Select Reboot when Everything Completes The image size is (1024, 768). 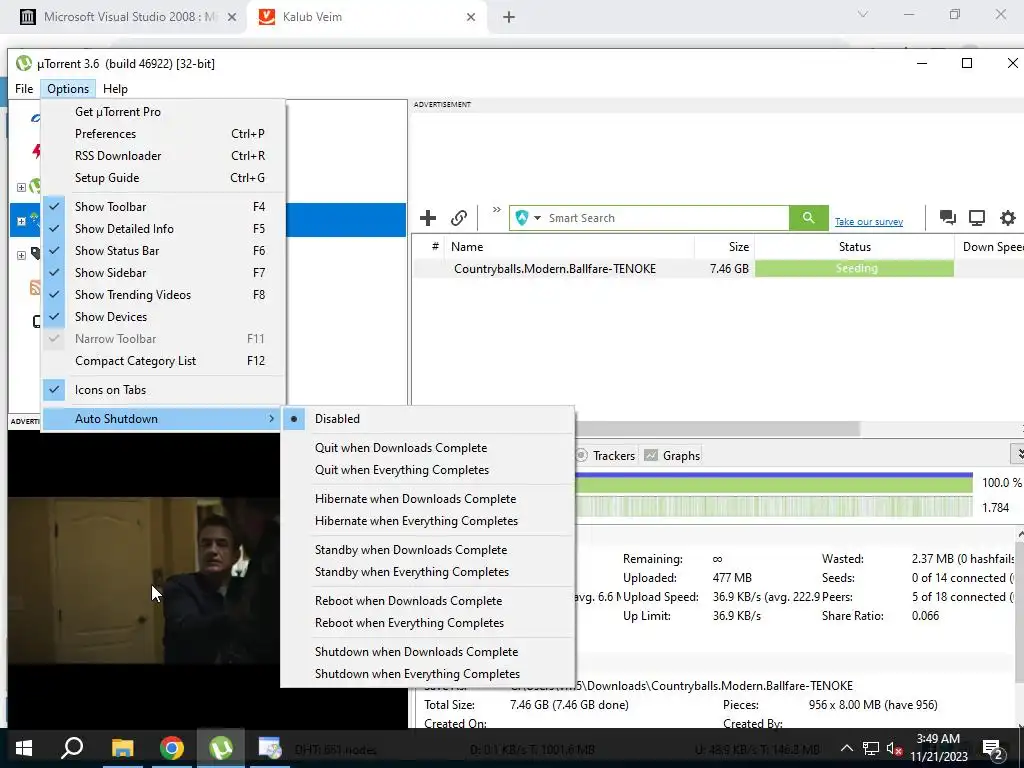click(428, 623)
